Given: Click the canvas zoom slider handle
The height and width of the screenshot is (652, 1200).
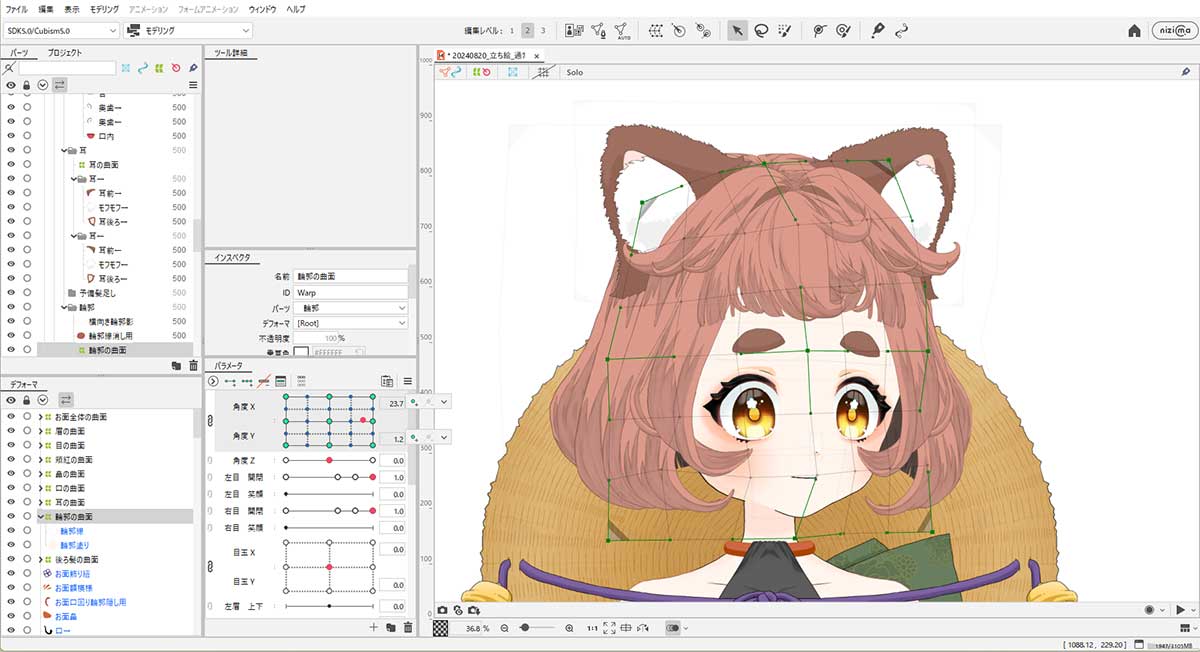Looking at the screenshot, I should [x=524, y=628].
